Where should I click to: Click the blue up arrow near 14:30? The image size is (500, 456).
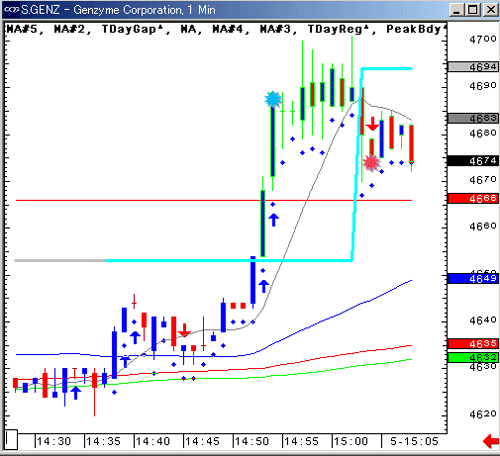click(x=76, y=393)
